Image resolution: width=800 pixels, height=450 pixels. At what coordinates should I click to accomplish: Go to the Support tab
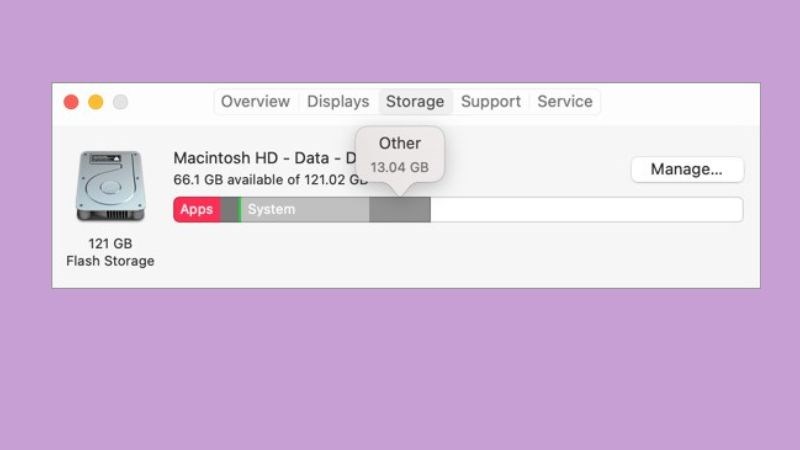491,102
